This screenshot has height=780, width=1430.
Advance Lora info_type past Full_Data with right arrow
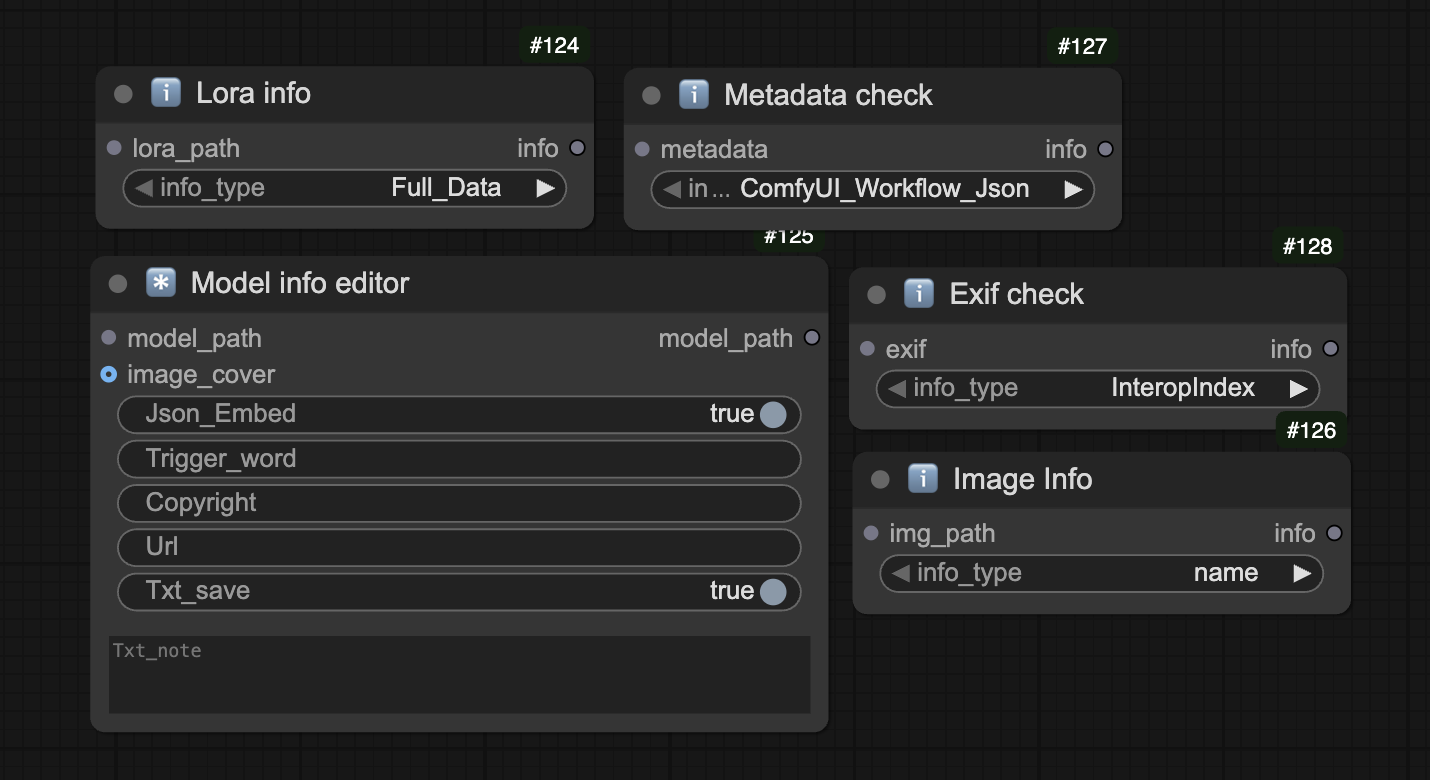545,188
